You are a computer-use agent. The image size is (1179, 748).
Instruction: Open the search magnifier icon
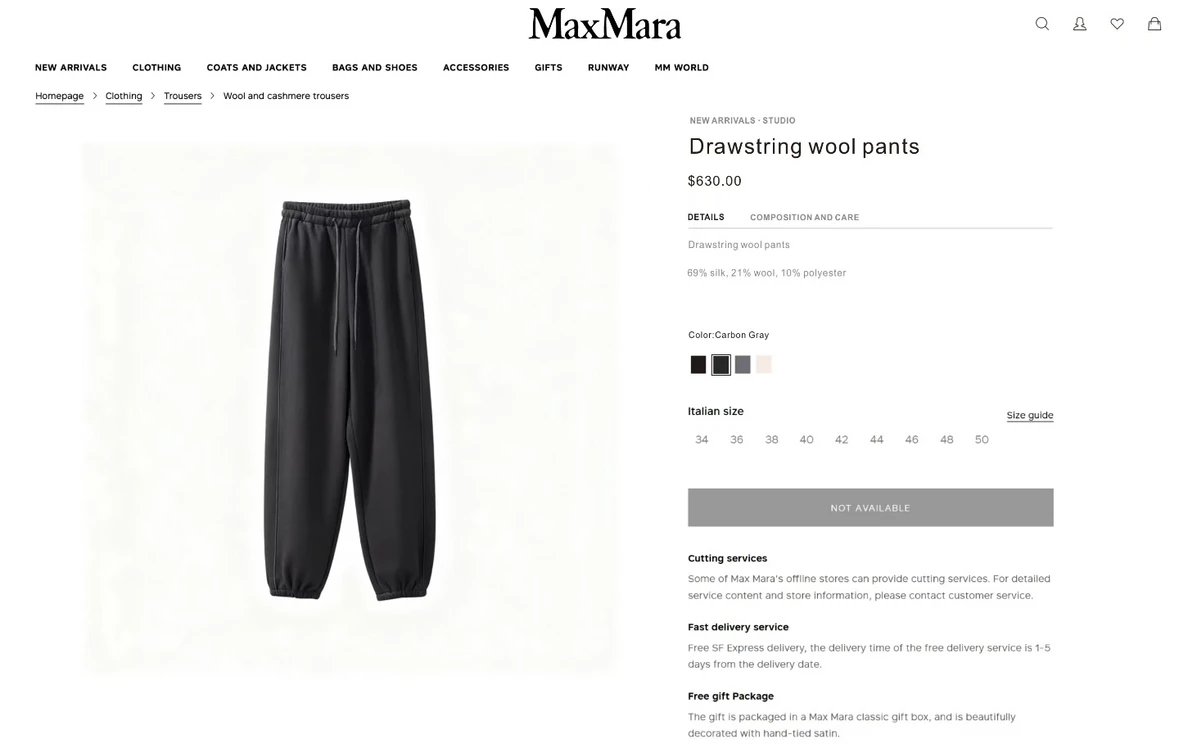[x=1042, y=24]
